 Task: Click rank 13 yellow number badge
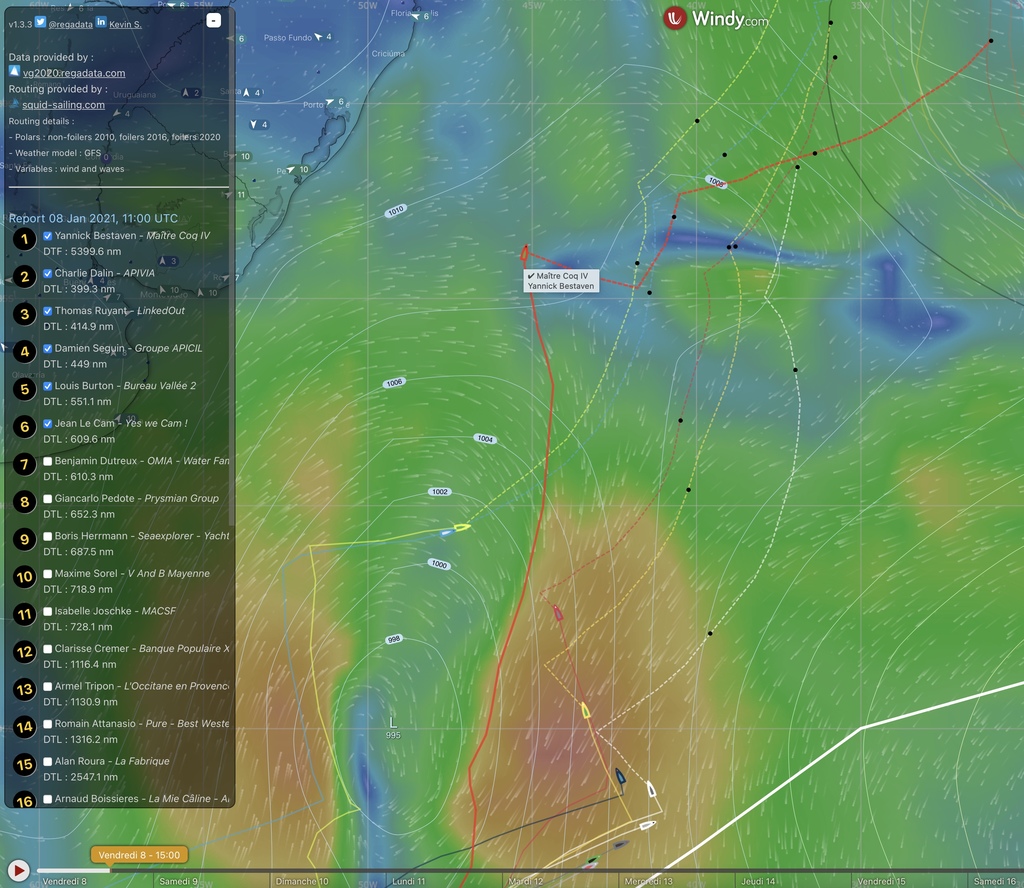[x=25, y=690]
